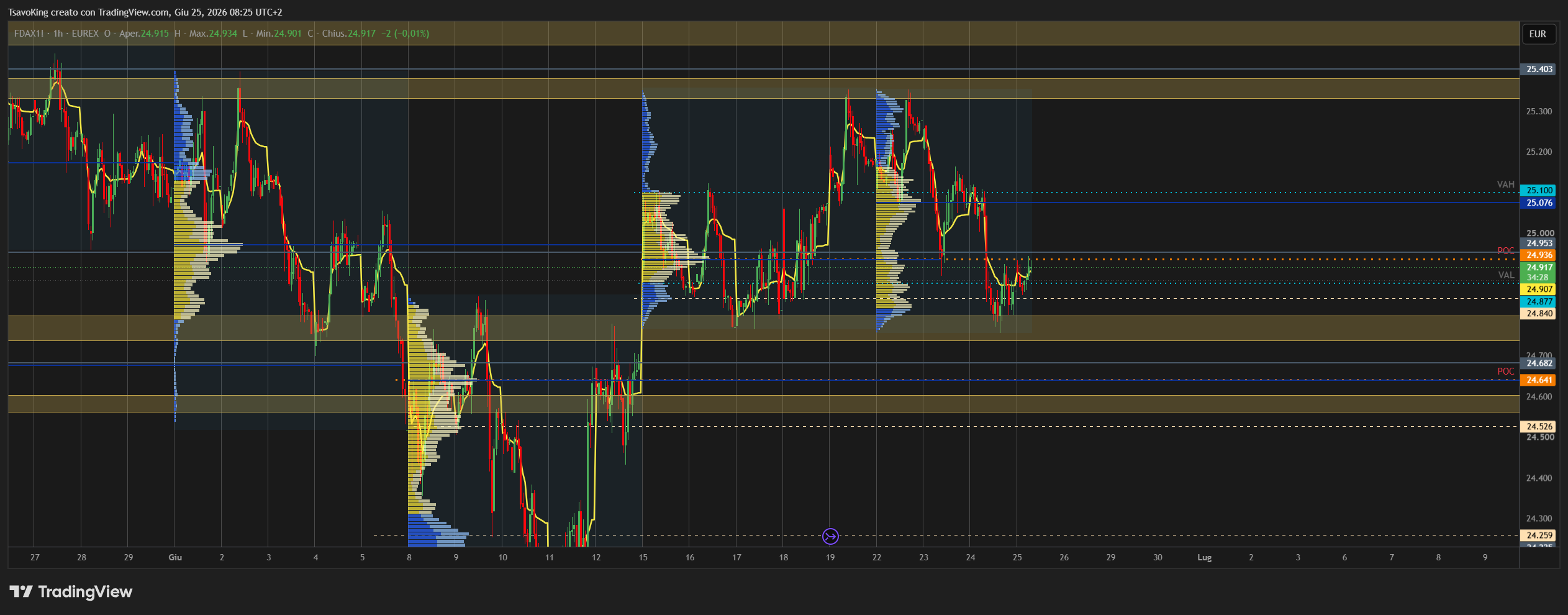Select the 25.403 price label

[x=1538, y=70]
